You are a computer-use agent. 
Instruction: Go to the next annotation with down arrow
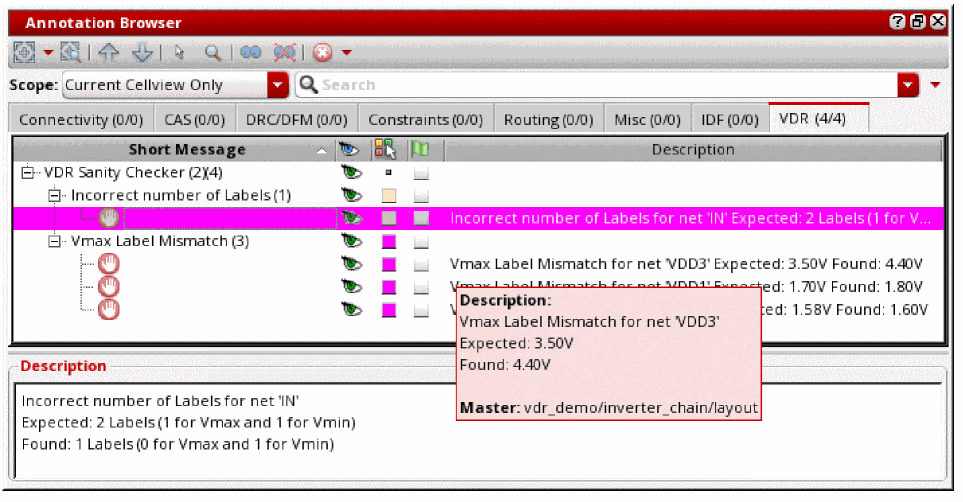[142, 52]
